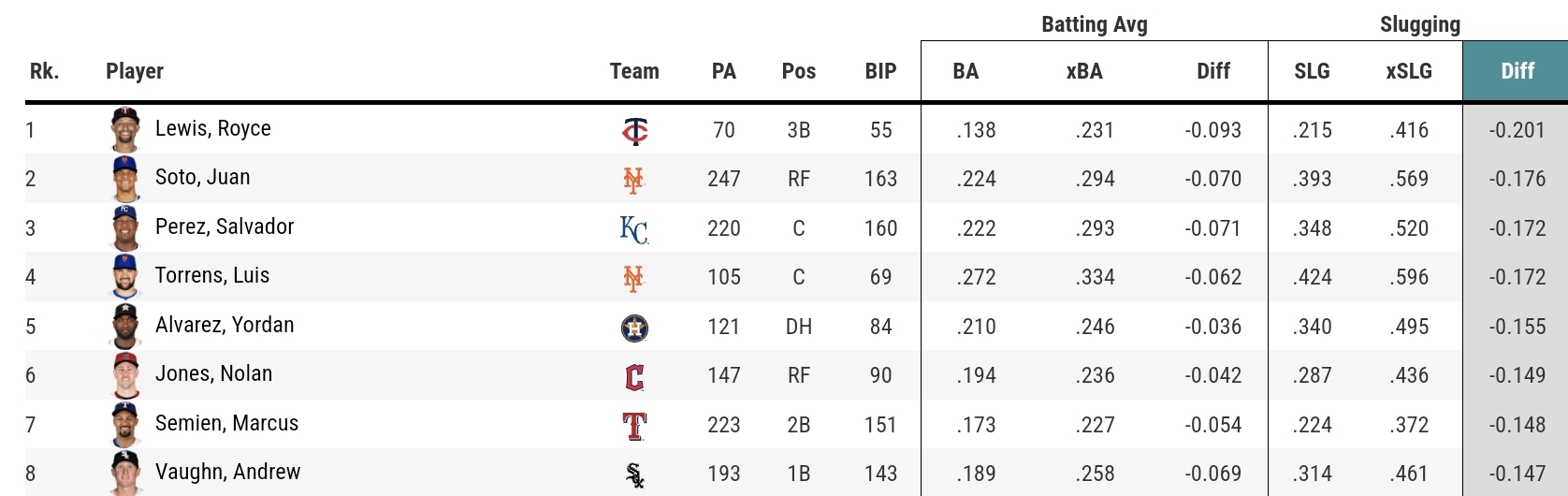Open Semien, Marcus player link
This screenshot has width=1568, height=496.
coord(226,423)
